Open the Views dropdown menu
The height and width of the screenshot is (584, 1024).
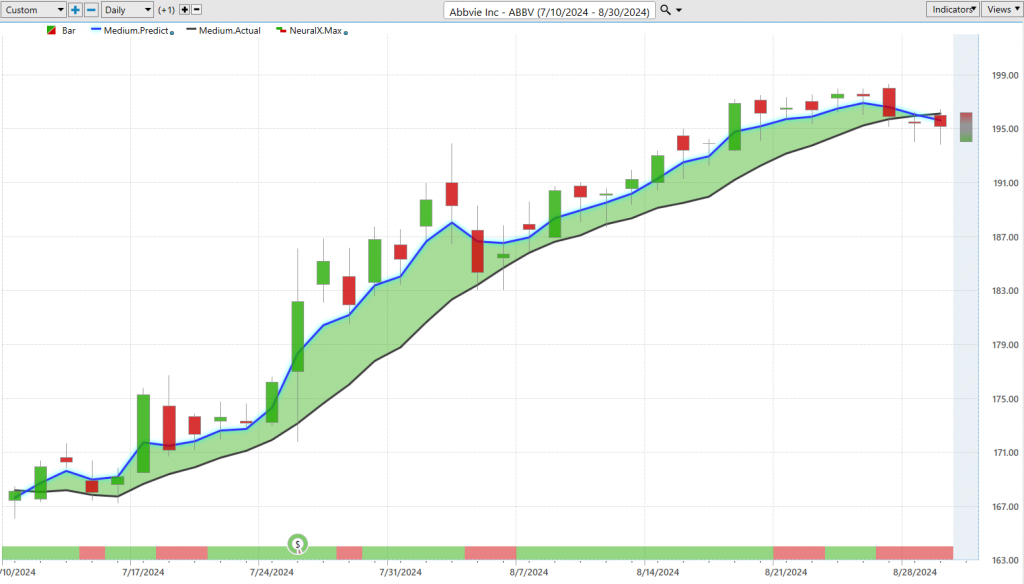[x=1002, y=9]
